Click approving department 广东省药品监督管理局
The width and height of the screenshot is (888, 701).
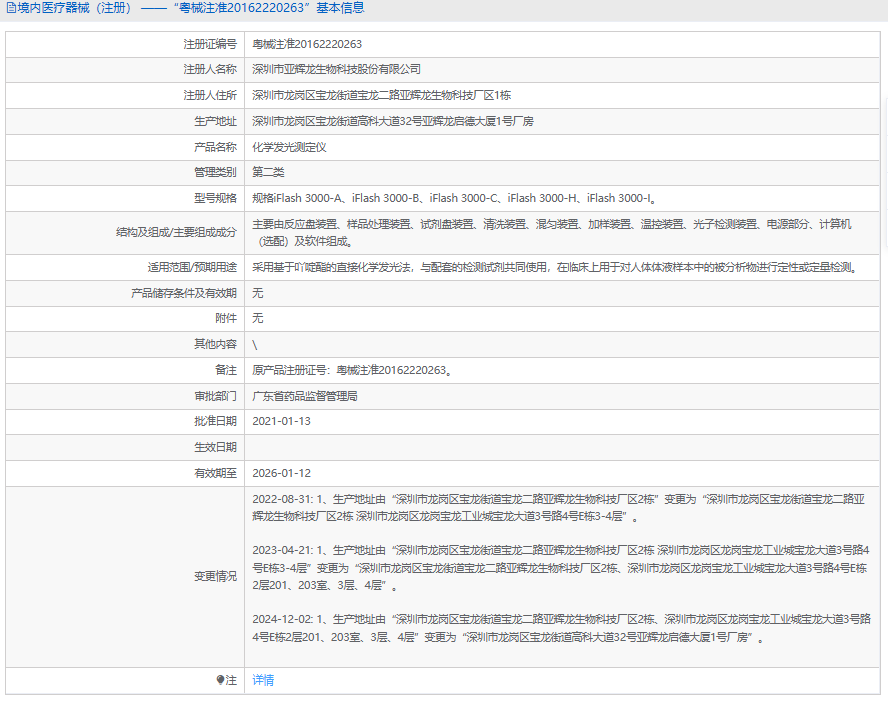(x=305, y=396)
